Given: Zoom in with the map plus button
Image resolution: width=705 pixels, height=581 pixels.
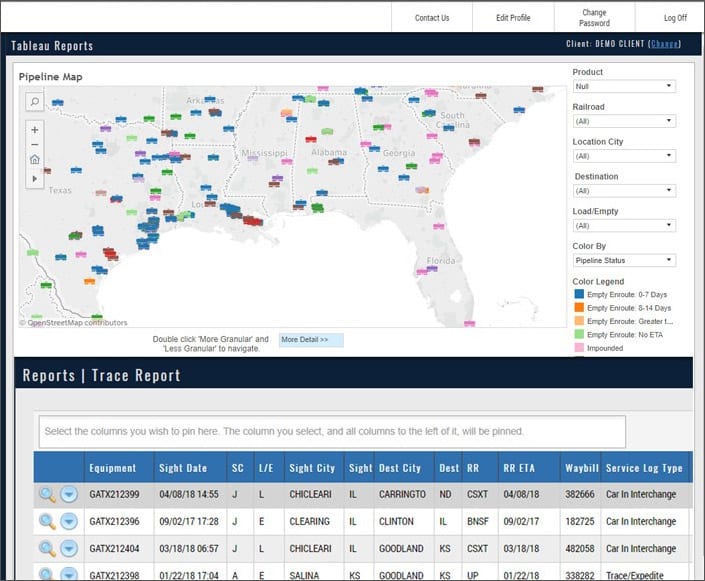Looking at the screenshot, I should 35,129.
